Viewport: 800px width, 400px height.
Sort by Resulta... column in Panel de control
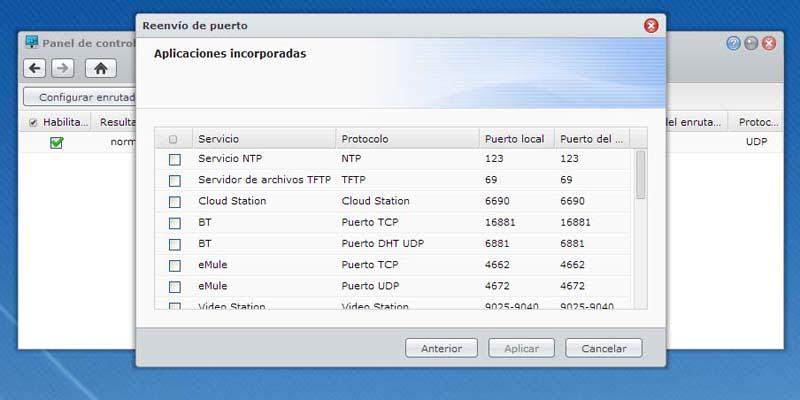coord(115,122)
